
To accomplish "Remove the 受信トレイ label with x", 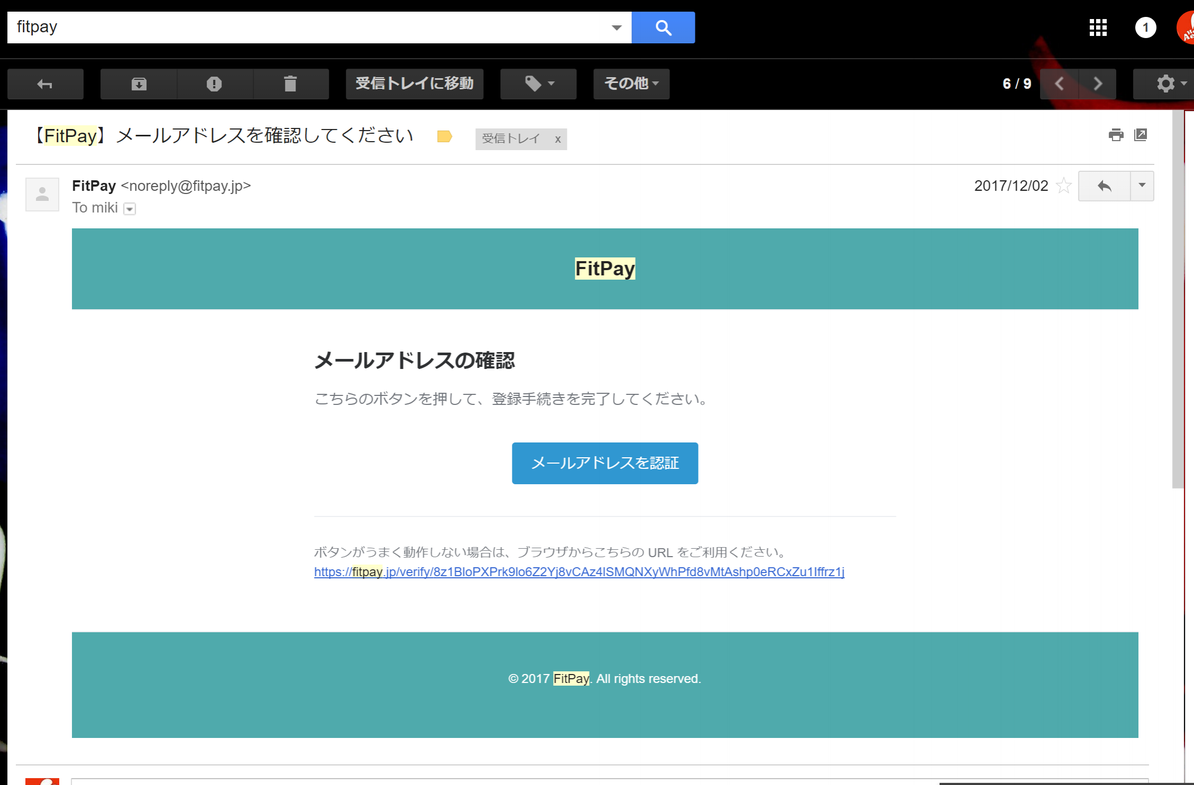I will (558, 139).
